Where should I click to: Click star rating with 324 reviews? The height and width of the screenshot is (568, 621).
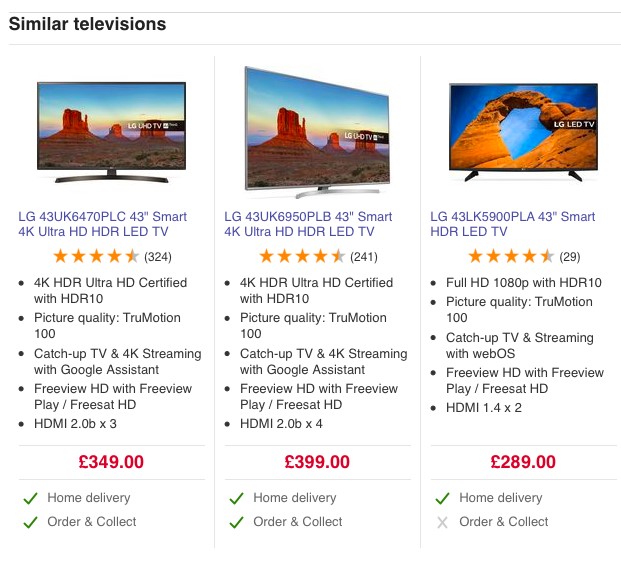(x=96, y=256)
